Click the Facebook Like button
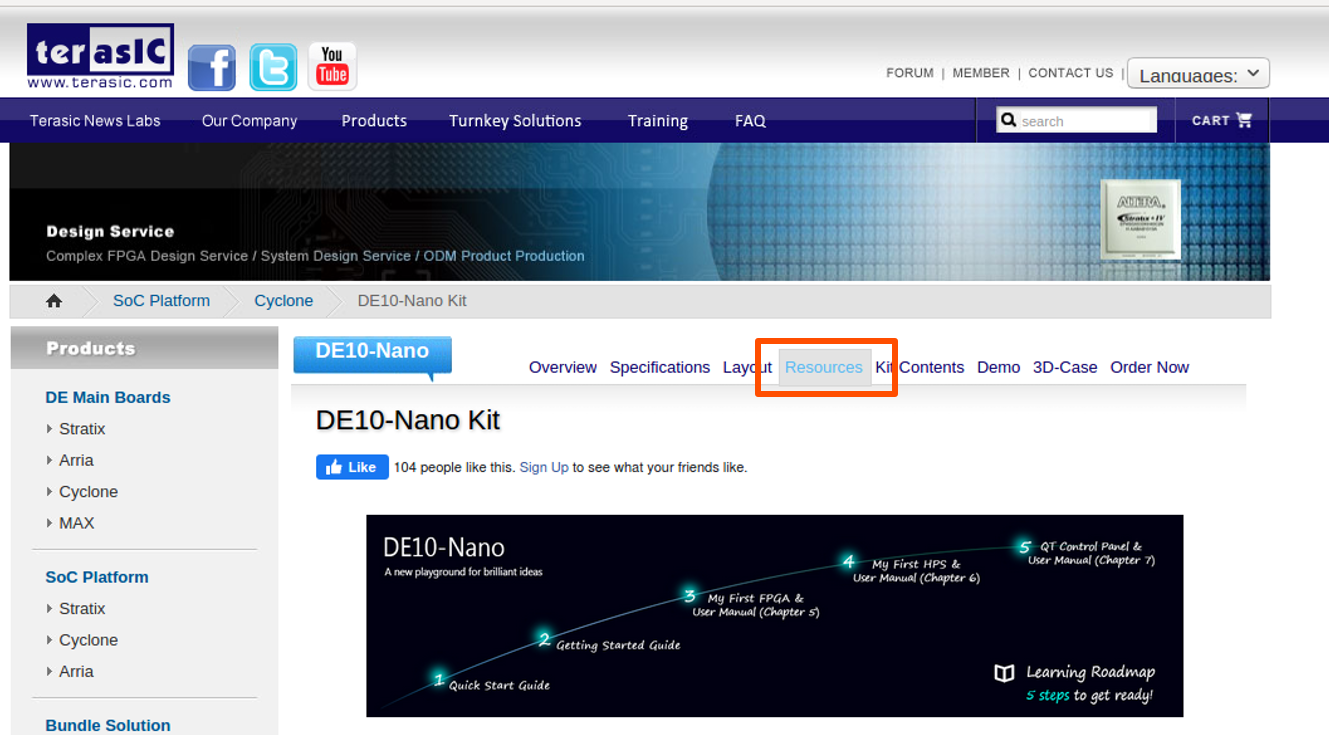 (x=352, y=467)
